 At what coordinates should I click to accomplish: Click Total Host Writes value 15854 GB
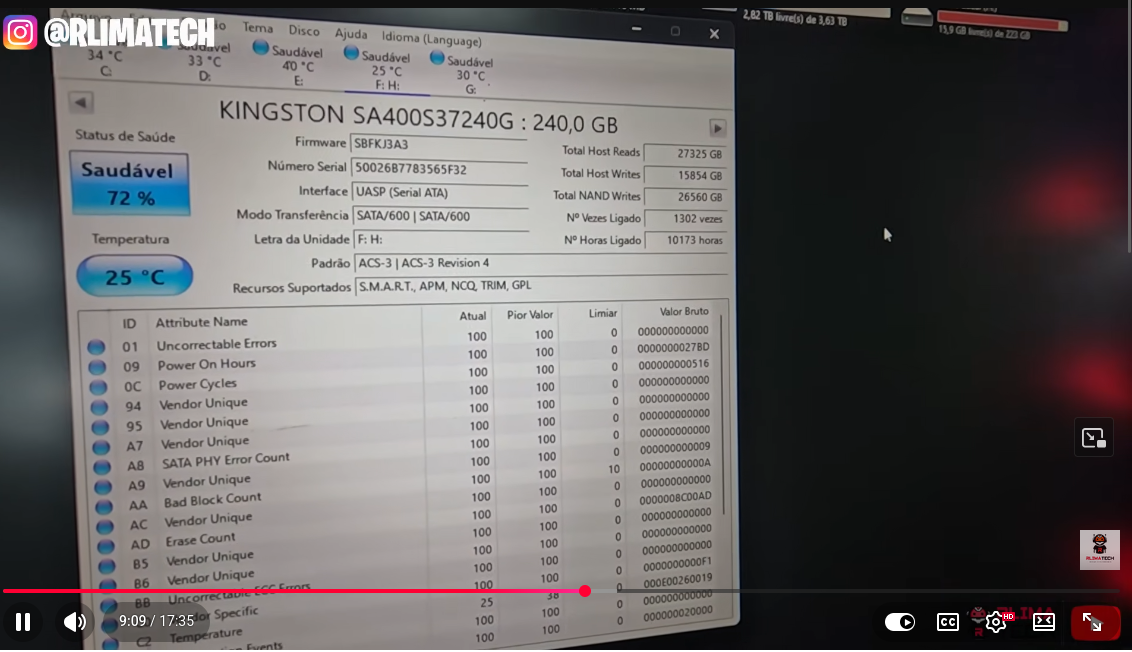tap(685, 175)
